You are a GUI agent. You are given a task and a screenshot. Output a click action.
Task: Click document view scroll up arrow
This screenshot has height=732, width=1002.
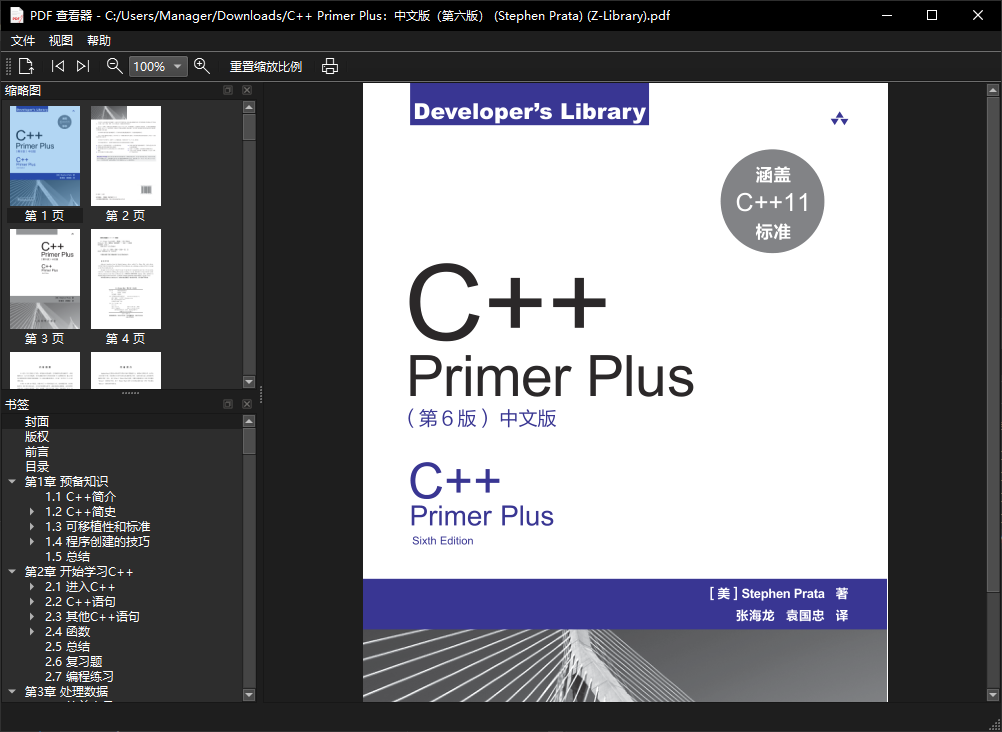click(992, 90)
